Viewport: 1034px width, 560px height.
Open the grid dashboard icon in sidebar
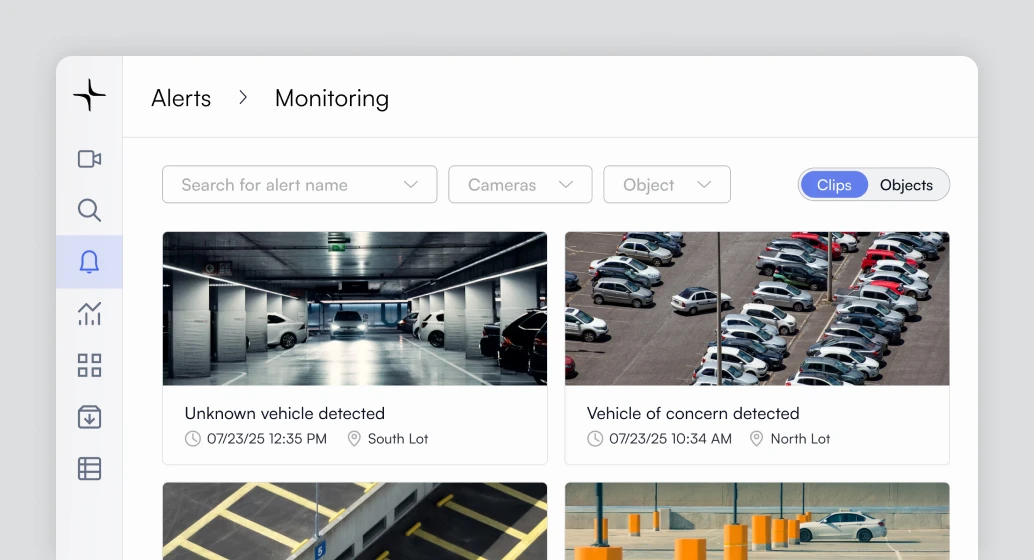(x=89, y=365)
